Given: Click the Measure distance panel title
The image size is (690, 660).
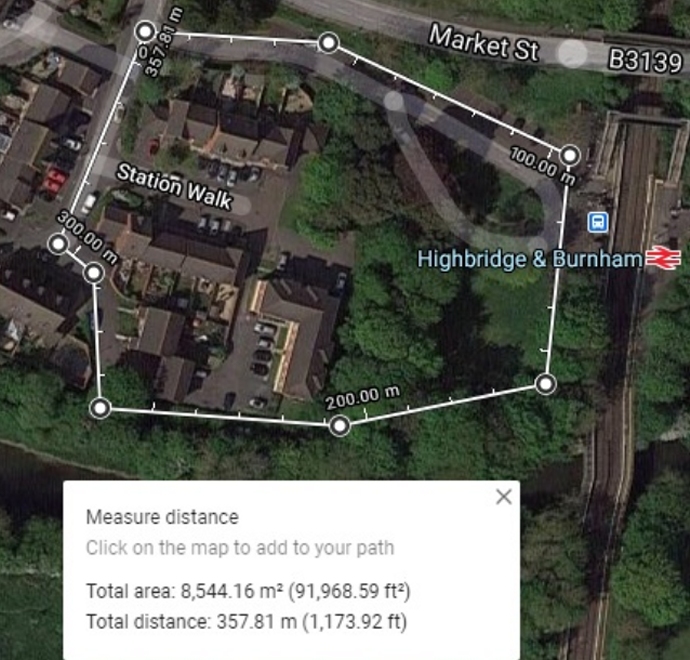Looking at the screenshot, I should point(162,517).
